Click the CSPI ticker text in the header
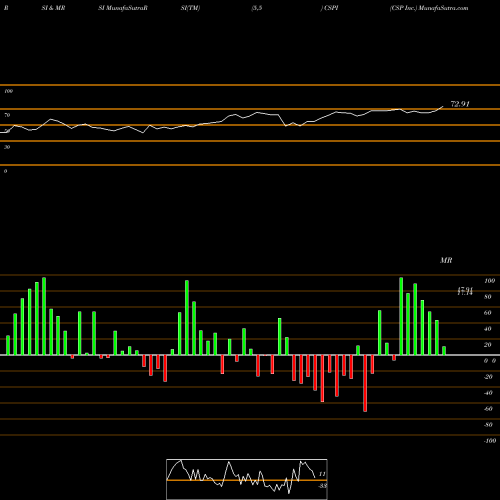This screenshot has width=500, height=500. 331,8
